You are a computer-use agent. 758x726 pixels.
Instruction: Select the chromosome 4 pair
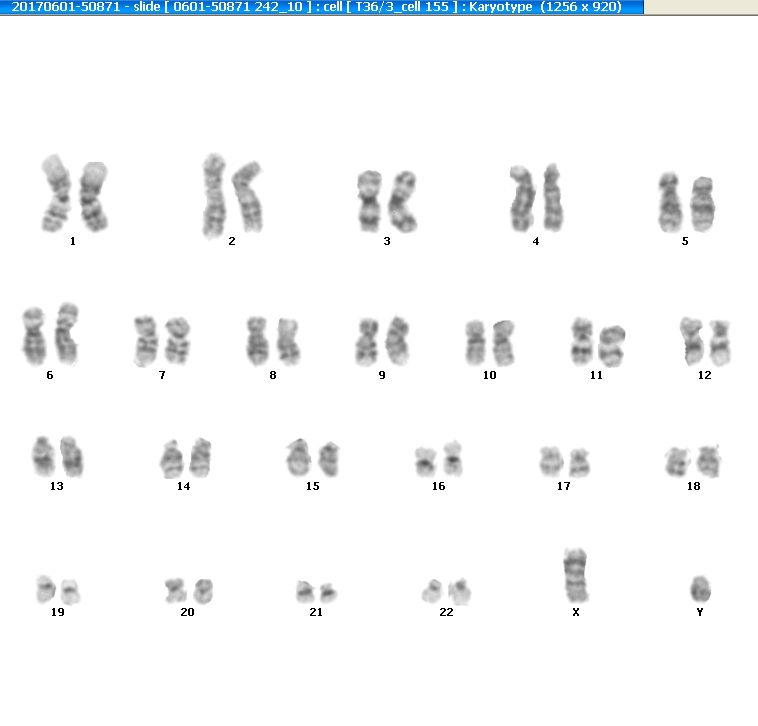[537, 198]
